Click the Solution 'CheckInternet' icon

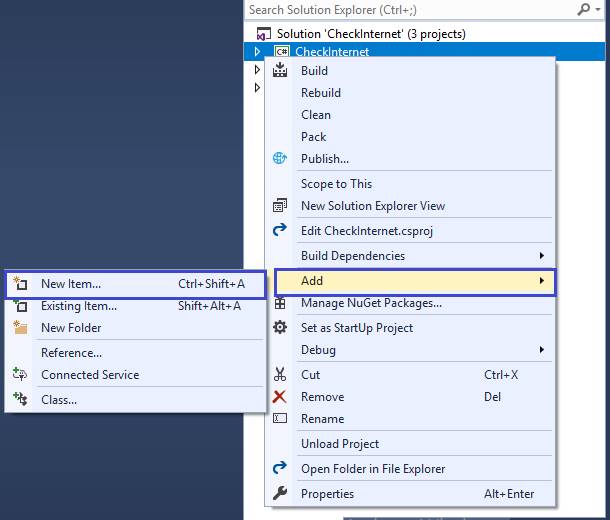click(x=263, y=34)
